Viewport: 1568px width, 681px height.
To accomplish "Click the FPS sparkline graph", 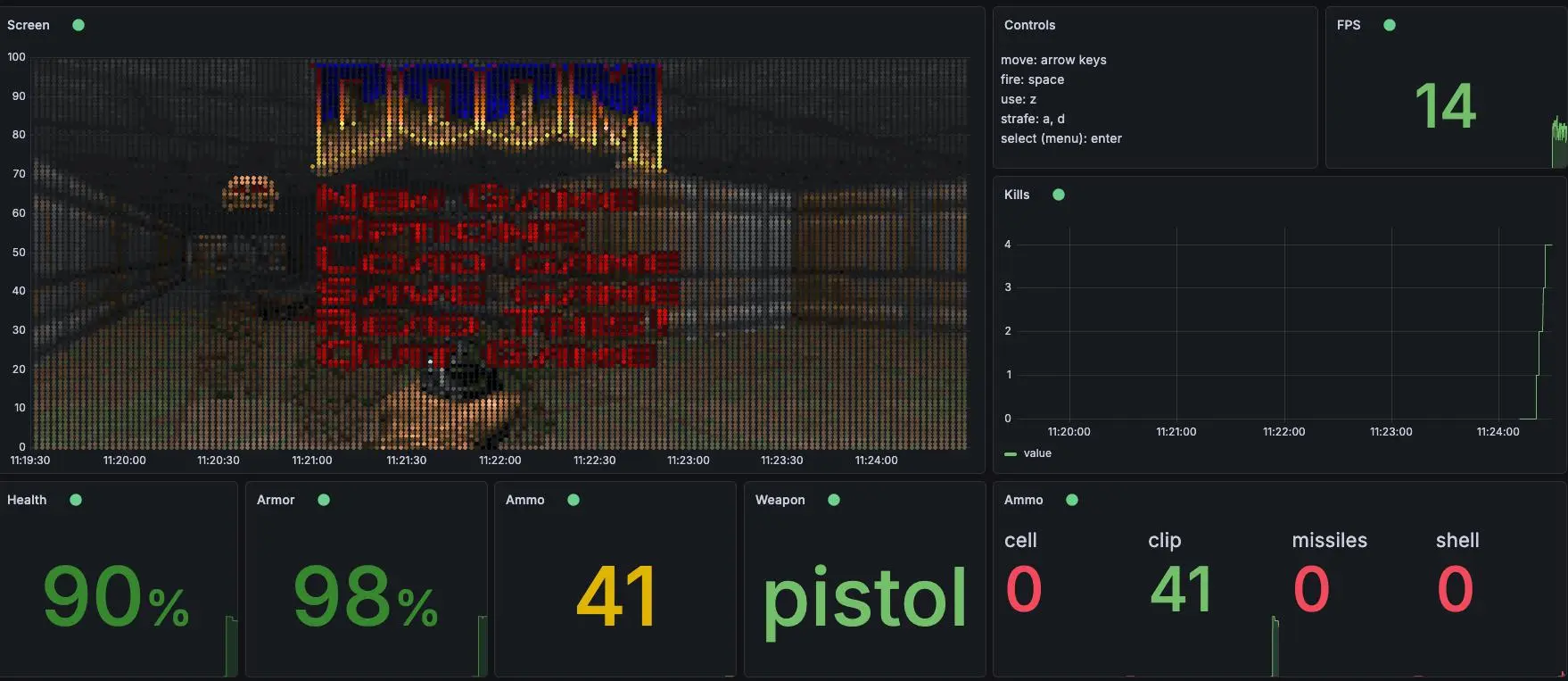I will [1558, 141].
